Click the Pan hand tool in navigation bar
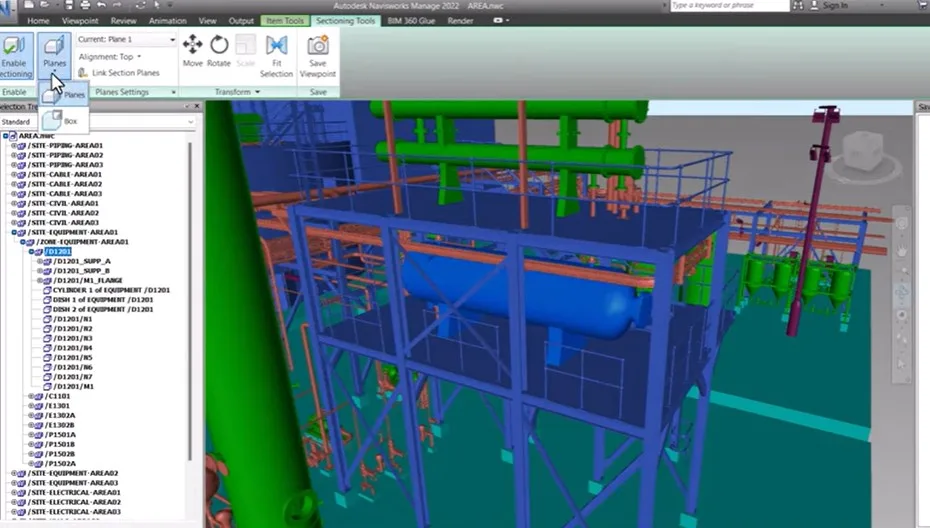The width and height of the screenshot is (930, 528). click(902, 252)
